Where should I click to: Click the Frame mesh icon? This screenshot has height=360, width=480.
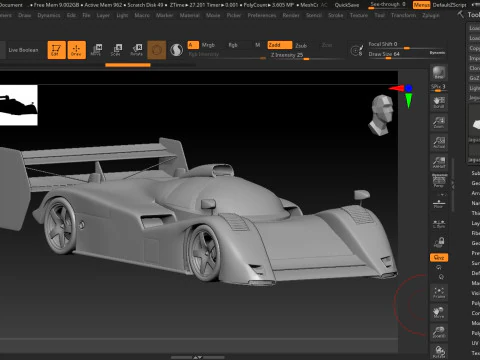439,292
